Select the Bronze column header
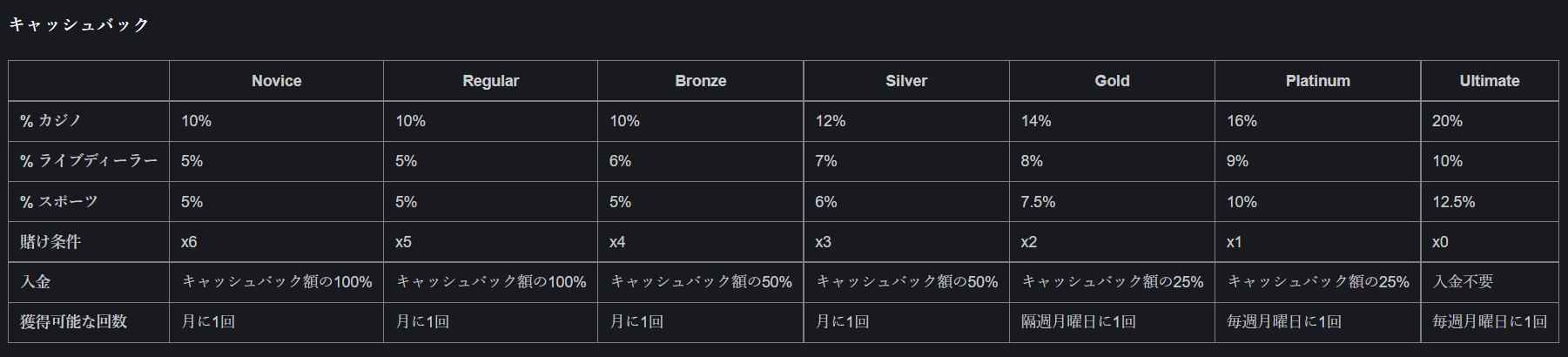This screenshot has height=357, width=1568. [x=700, y=81]
